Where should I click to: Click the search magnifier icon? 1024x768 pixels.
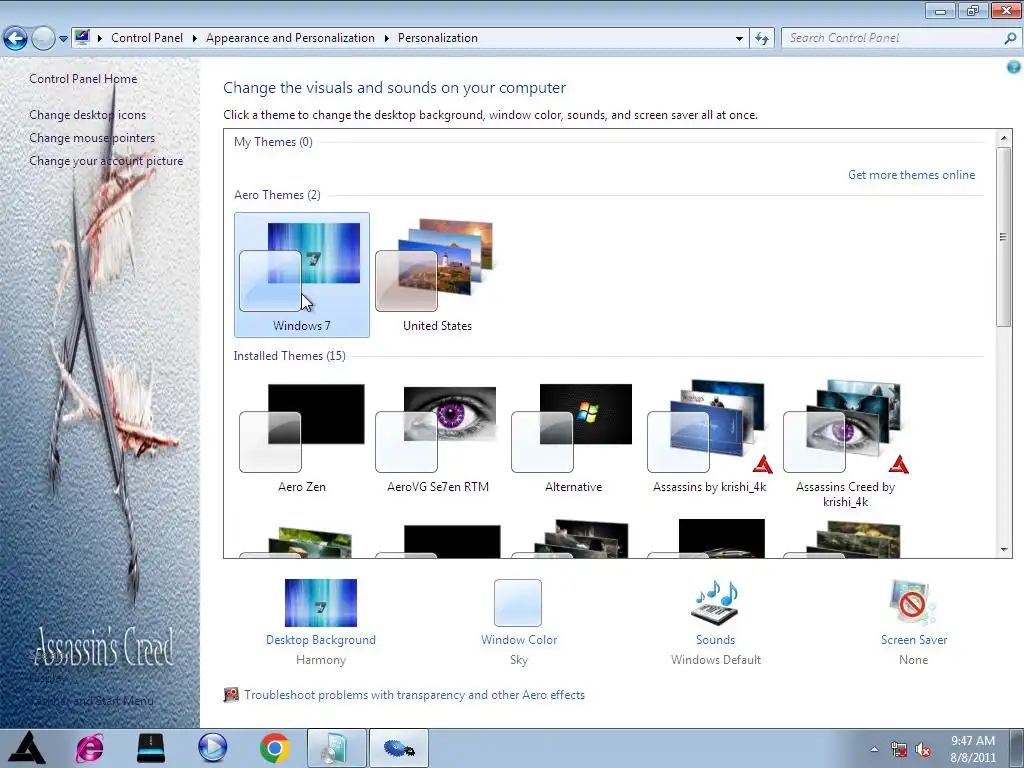pyautogui.click(x=1010, y=38)
